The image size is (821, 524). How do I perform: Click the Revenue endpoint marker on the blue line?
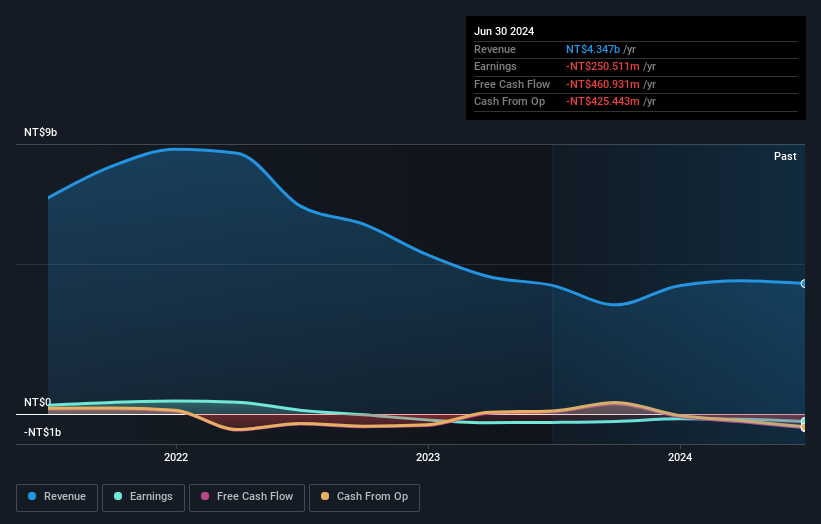point(804,284)
